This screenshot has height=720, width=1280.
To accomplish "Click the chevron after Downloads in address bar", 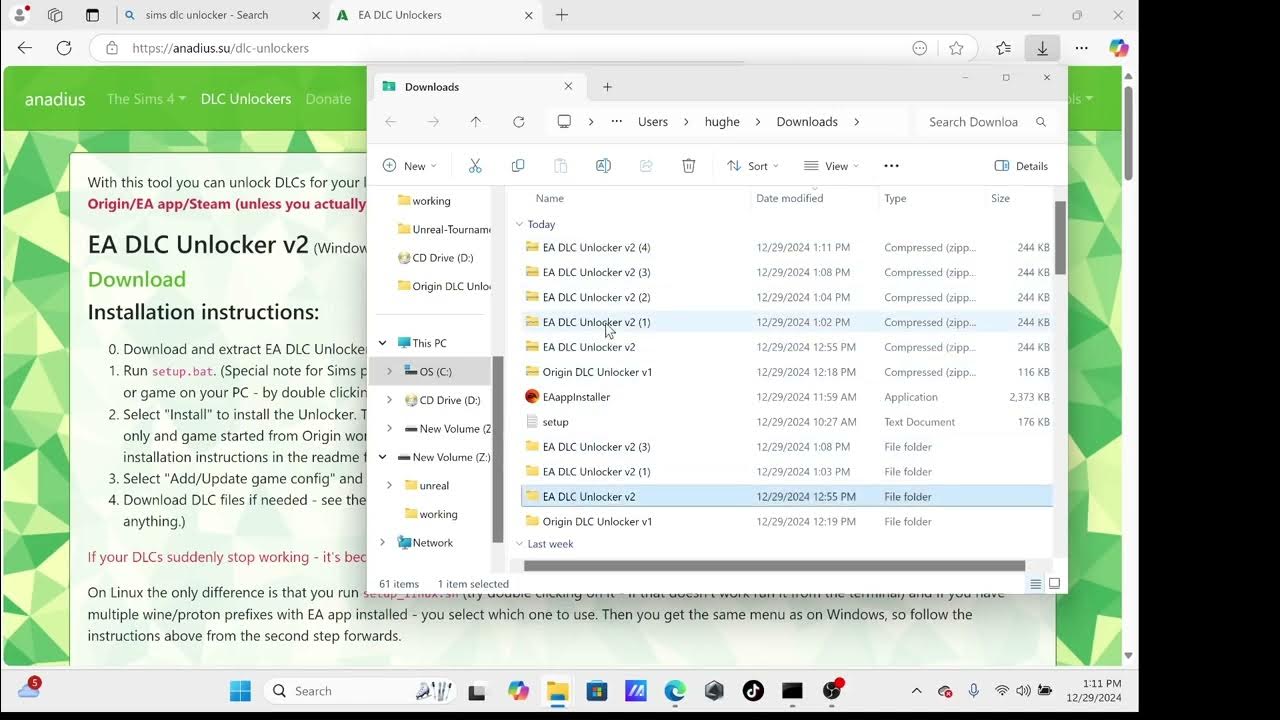I will (857, 122).
